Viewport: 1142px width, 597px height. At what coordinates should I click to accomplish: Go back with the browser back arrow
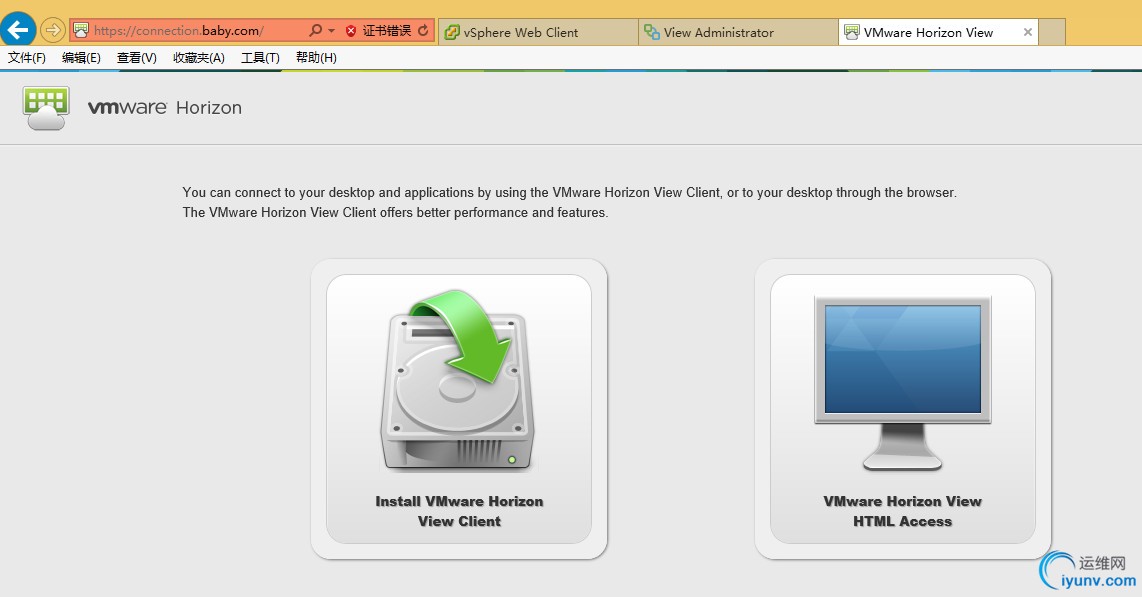(x=17, y=30)
